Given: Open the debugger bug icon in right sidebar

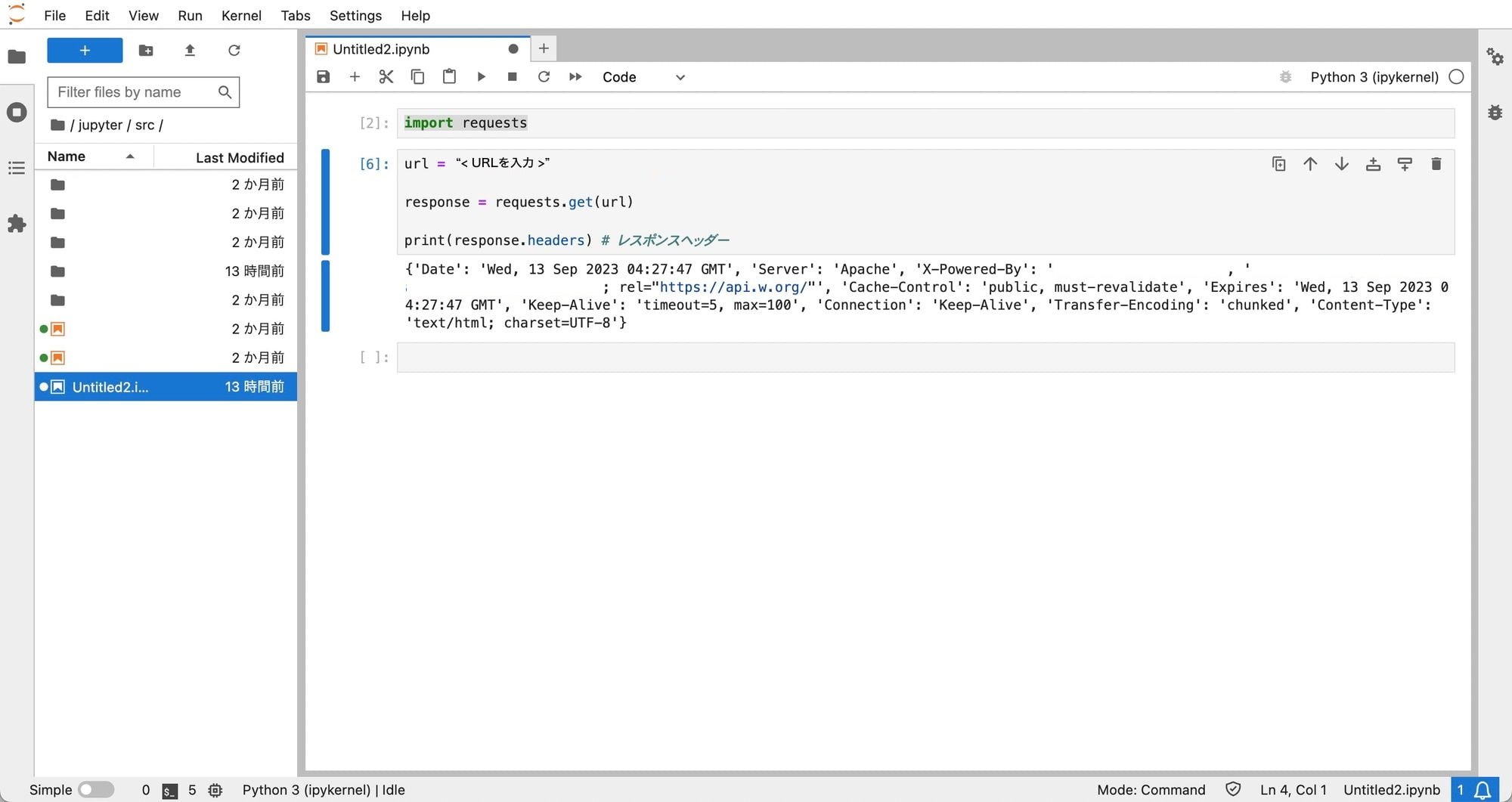Looking at the screenshot, I should (1495, 113).
